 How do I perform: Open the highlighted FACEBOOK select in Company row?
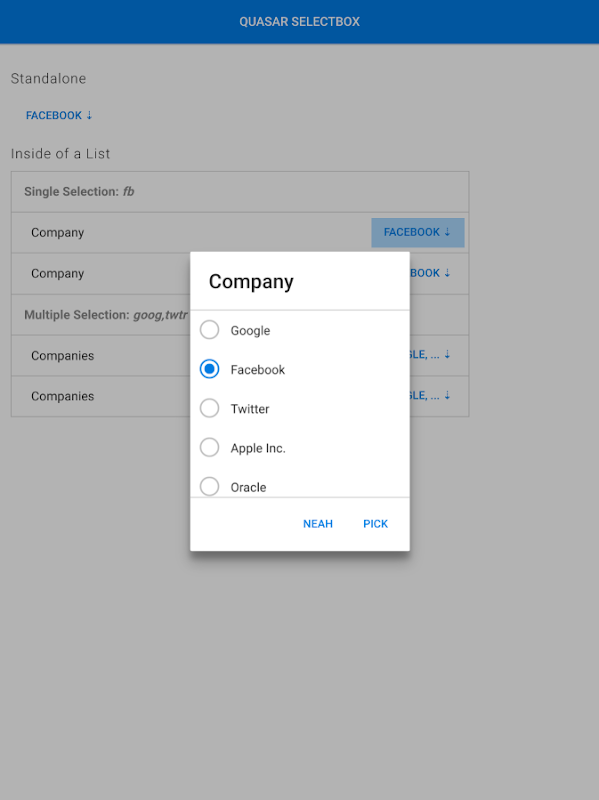pyautogui.click(x=417, y=233)
